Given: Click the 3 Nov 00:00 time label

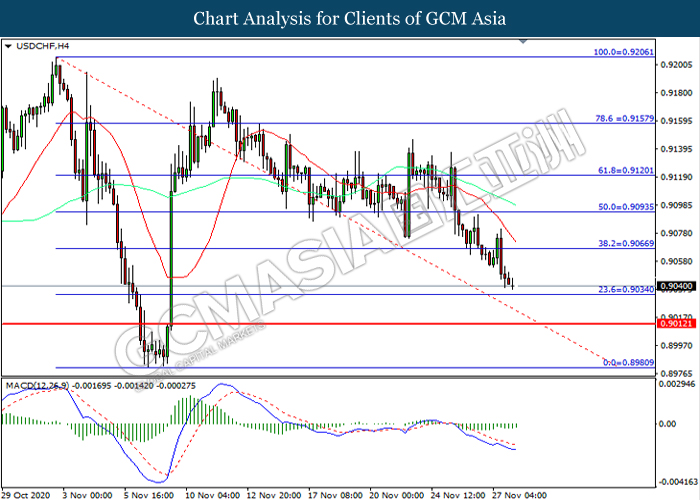Looking at the screenshot, I should pyautogui.click(x=87, y=496).
